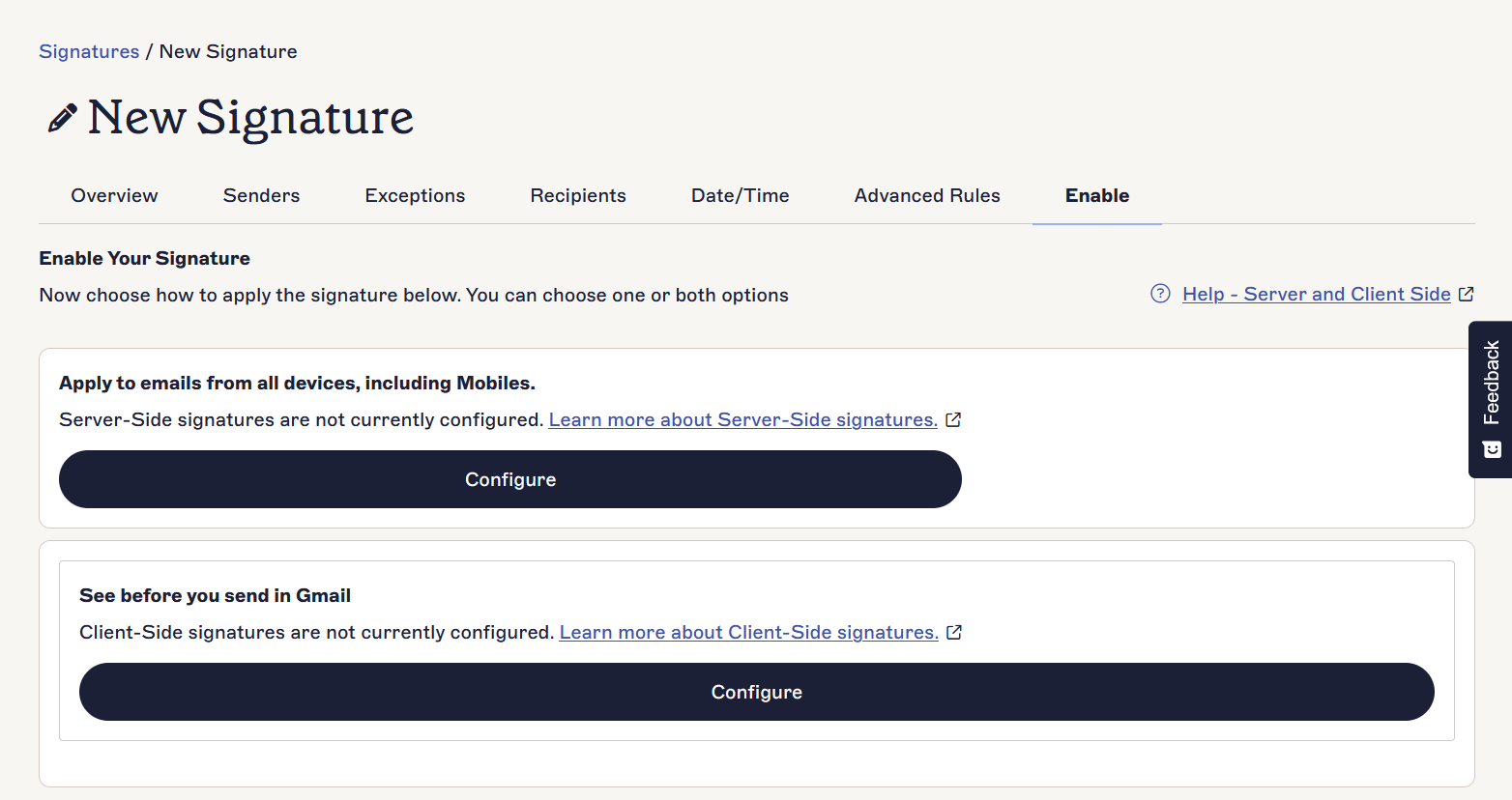Click the smiley icon on Feedback tab

point(1492,449)
